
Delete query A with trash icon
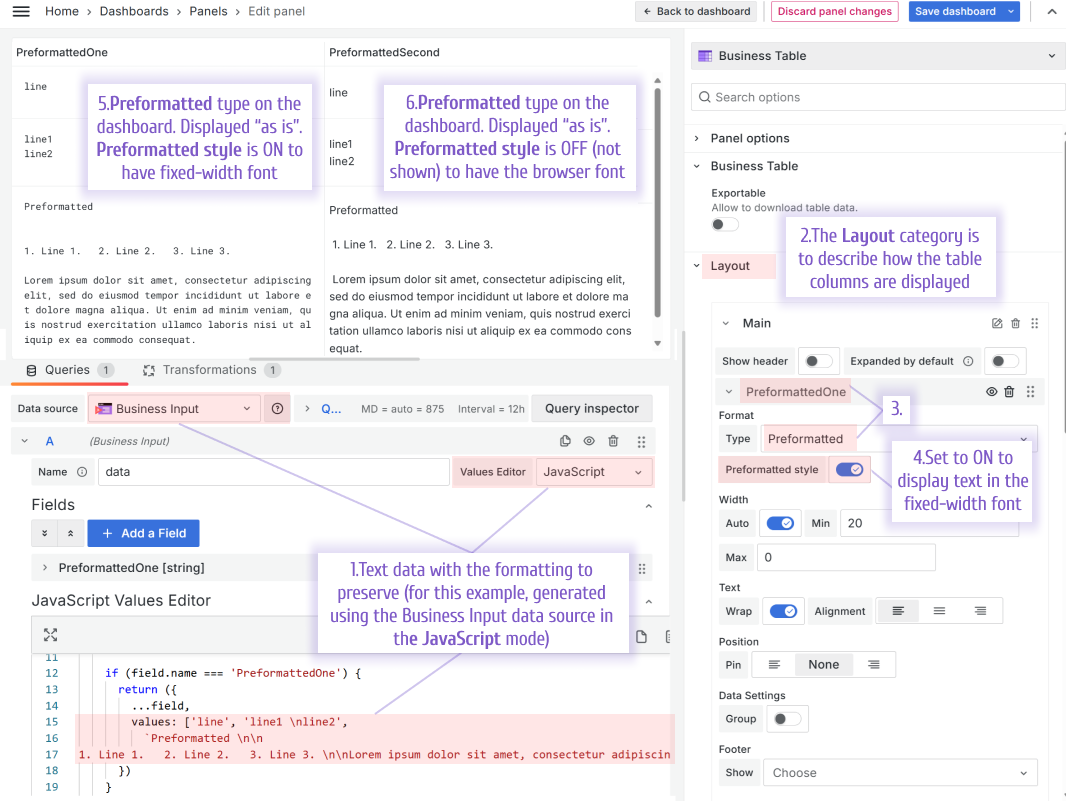(x=613, y=441)
